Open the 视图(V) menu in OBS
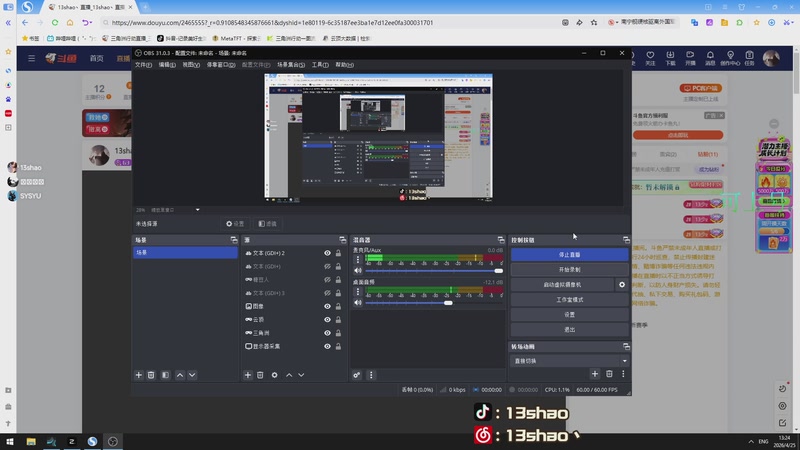The height and width of the screenshot is (450, 800). click(x=191, y=65)
